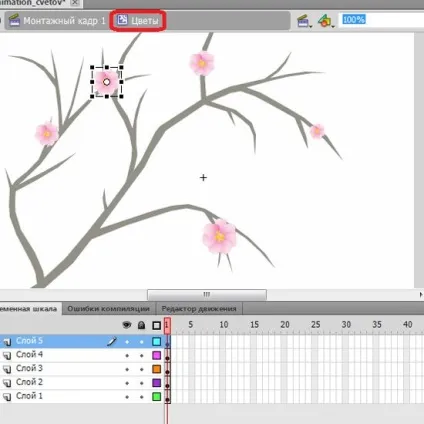Image resolution: width=424 pixels, height=424 pixels.
Task: Switch to the Ошибки компиляции tab
Action: click(109, 309)
